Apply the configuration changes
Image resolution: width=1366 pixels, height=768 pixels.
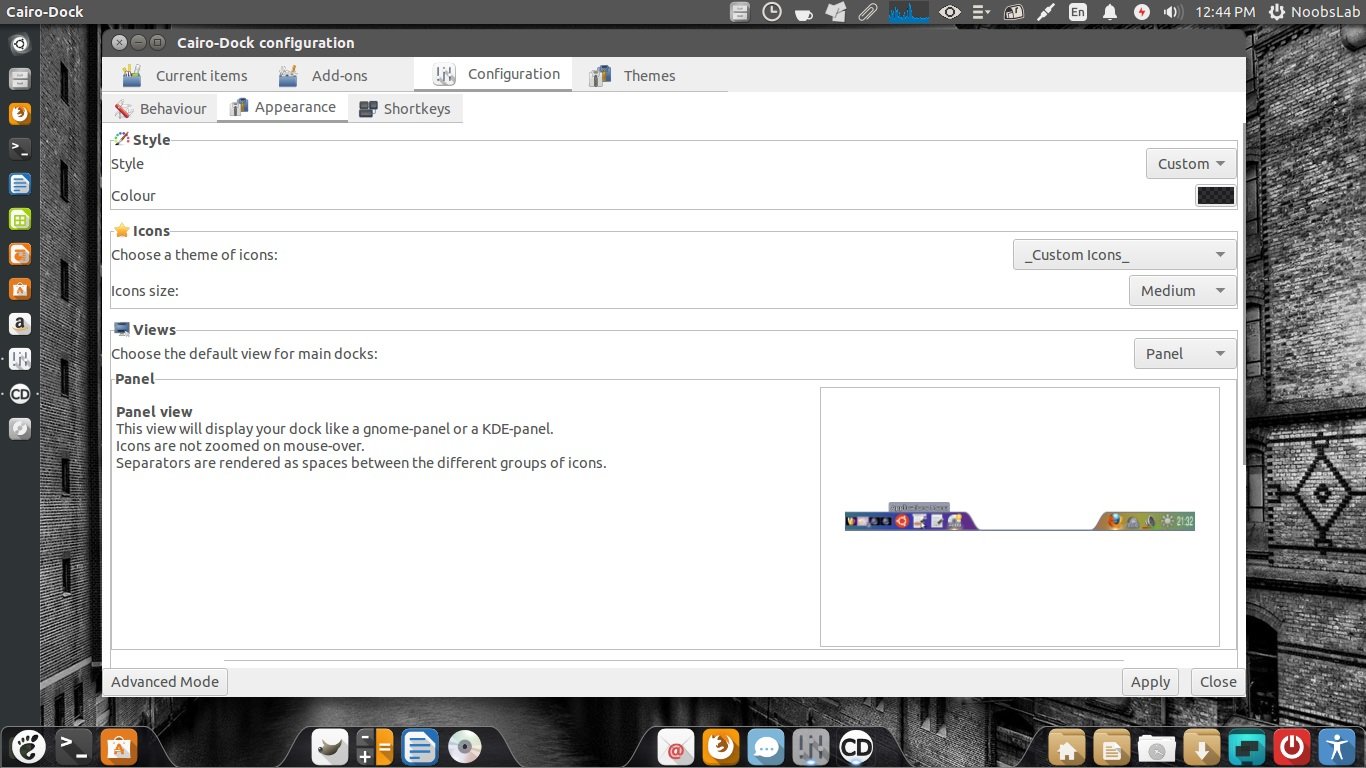tap(1150, 681)
